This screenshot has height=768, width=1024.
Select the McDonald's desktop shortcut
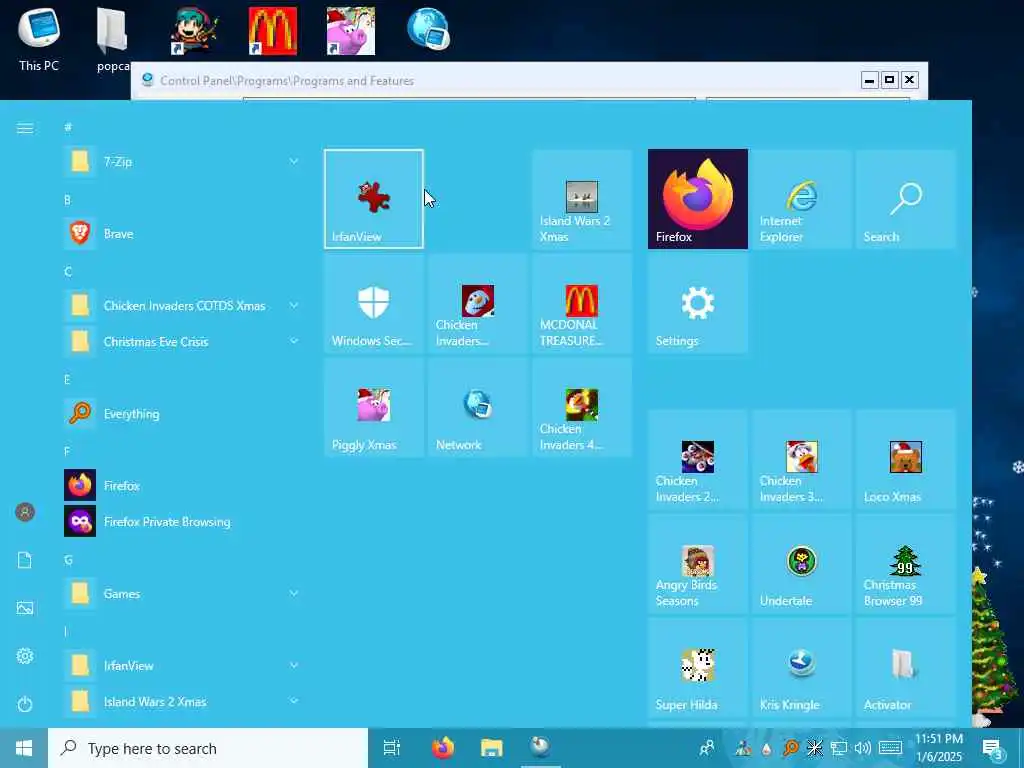tap(273, 31)
